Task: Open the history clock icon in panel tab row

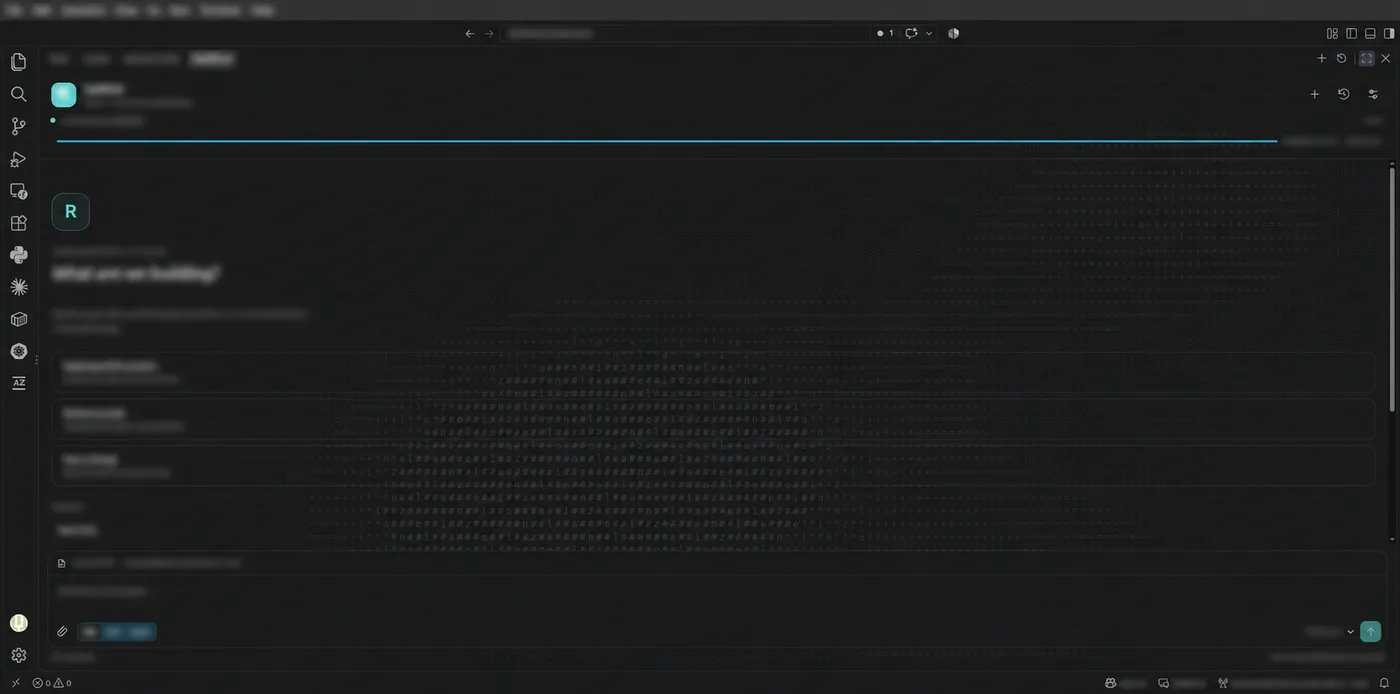Action: tap(1342, 59)
